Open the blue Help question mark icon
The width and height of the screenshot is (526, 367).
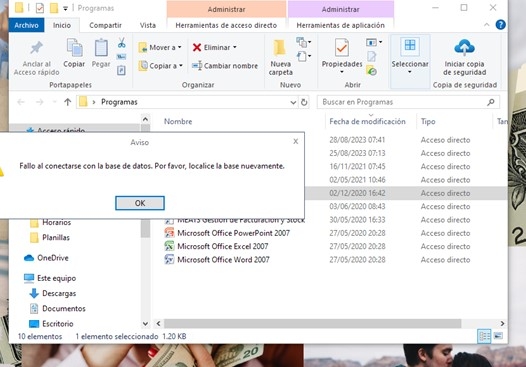(x=500, y=25)
